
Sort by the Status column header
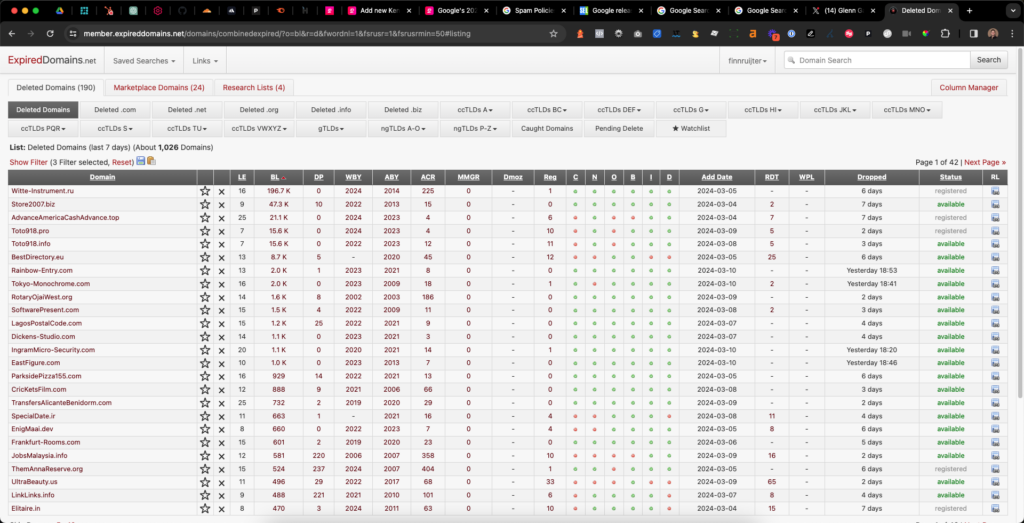tap(950, 177)
